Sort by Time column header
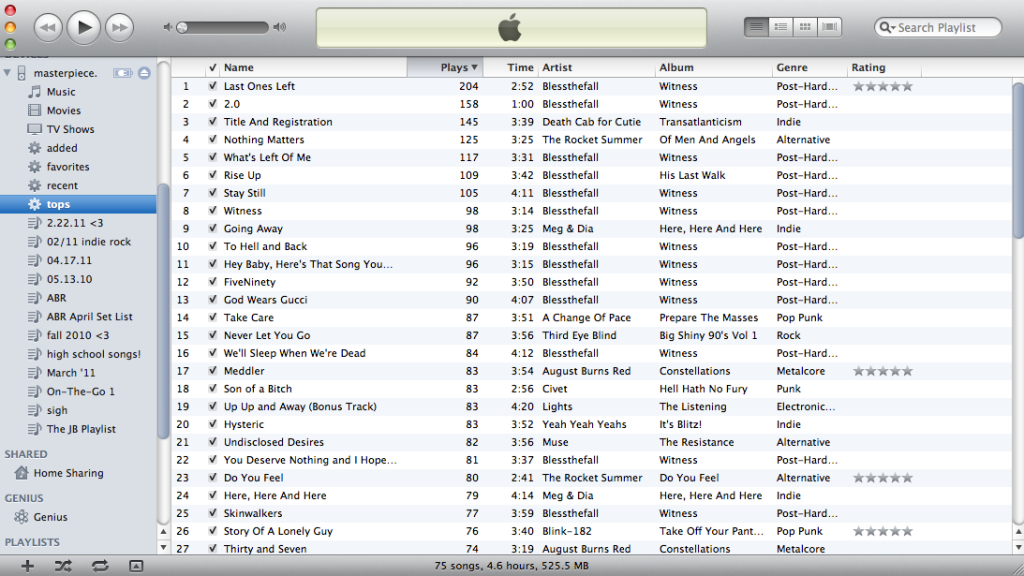Image resolution: width=1024 pixels, height=576 pixels. (x=510, y=67)
